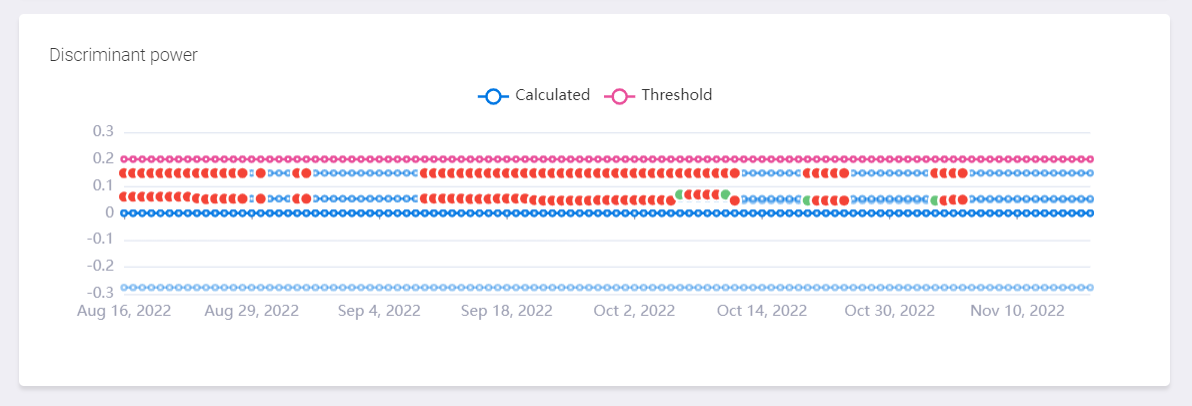Click the pink Threshold legend marker icon
Image resolution: width=1192 pixels, height=406 pixels.
(620, 96)
